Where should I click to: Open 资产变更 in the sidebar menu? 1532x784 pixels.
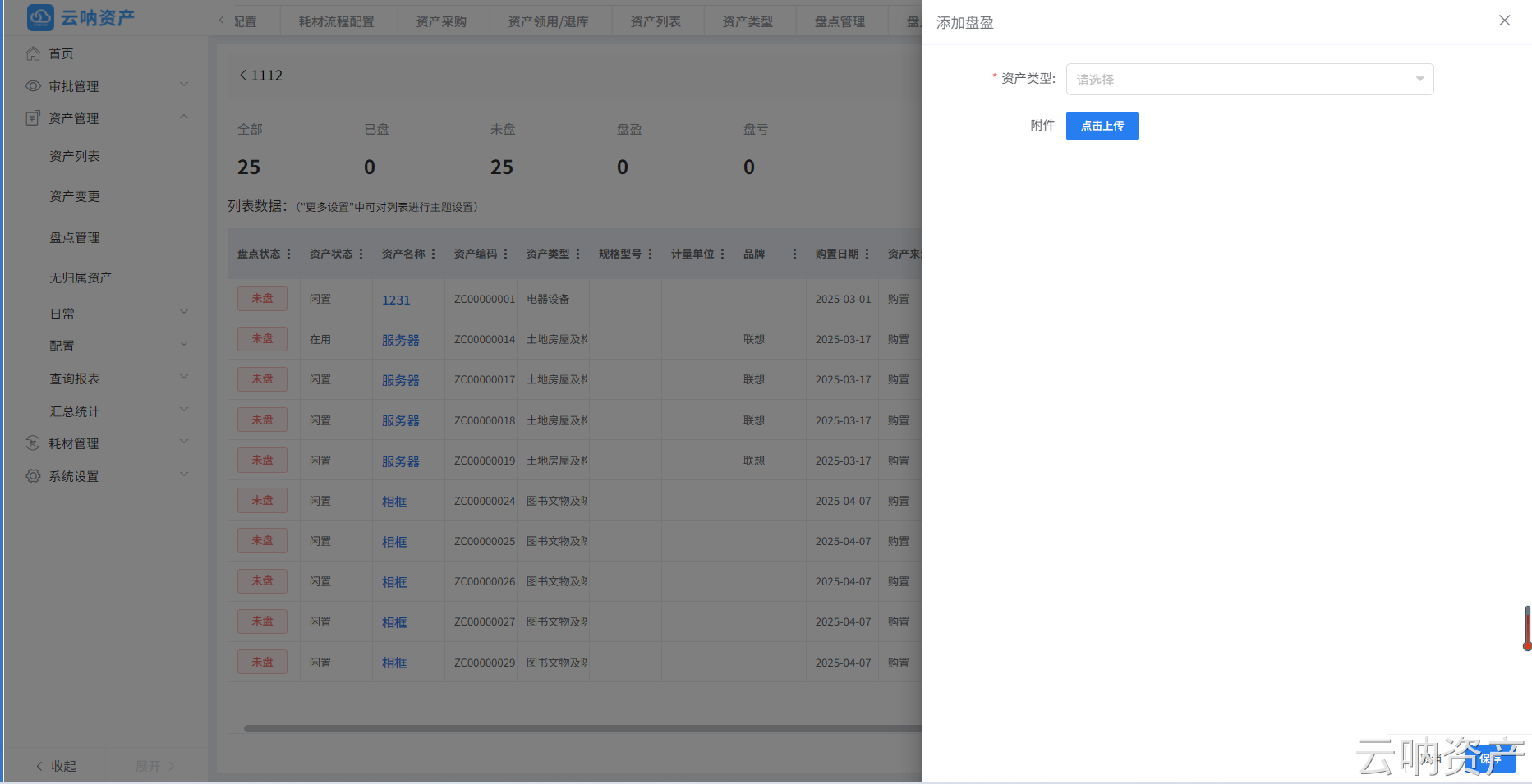coord(75,196)
